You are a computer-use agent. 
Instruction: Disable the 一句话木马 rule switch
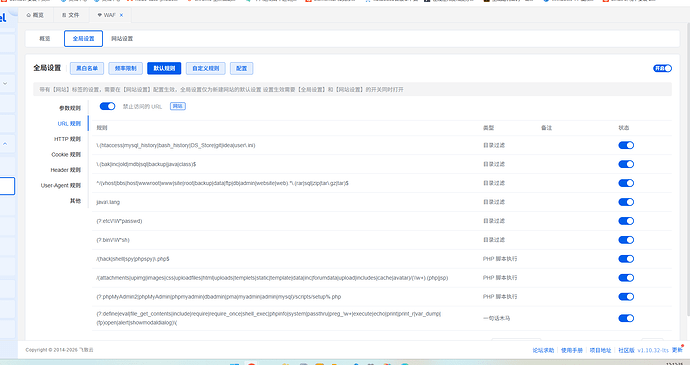[626, 318]
